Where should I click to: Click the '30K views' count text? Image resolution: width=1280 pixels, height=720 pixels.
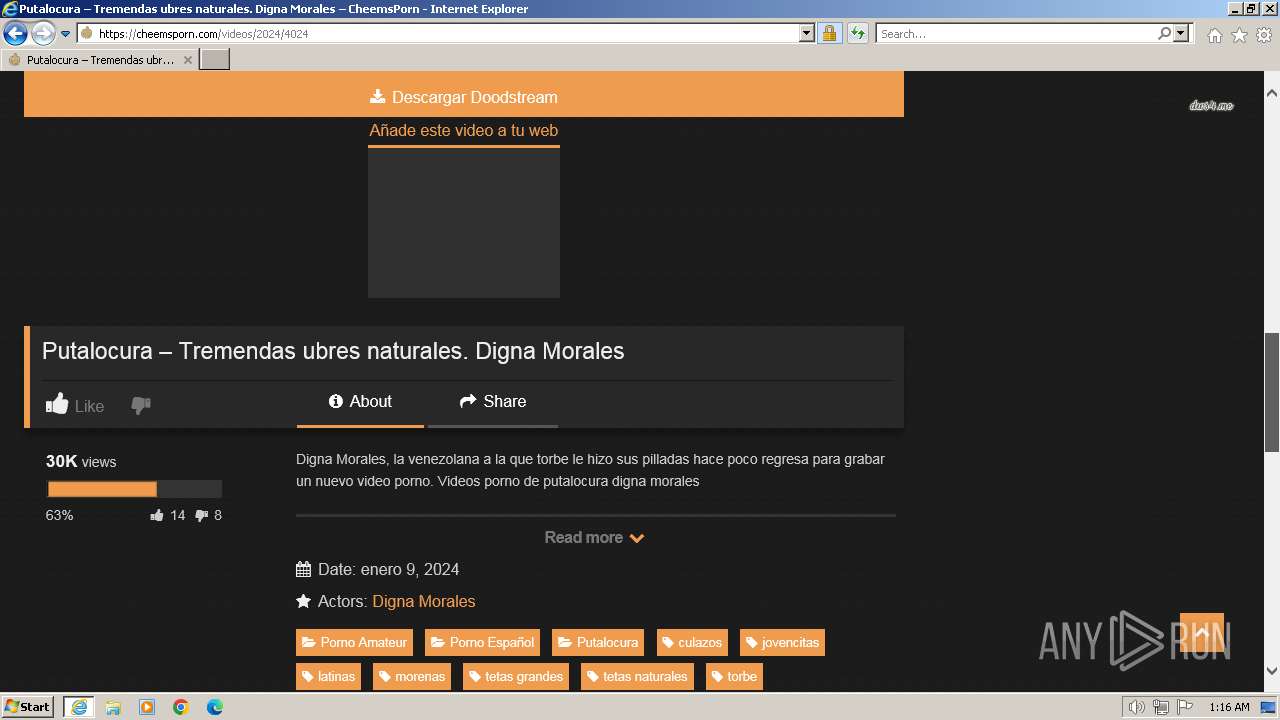81,461
